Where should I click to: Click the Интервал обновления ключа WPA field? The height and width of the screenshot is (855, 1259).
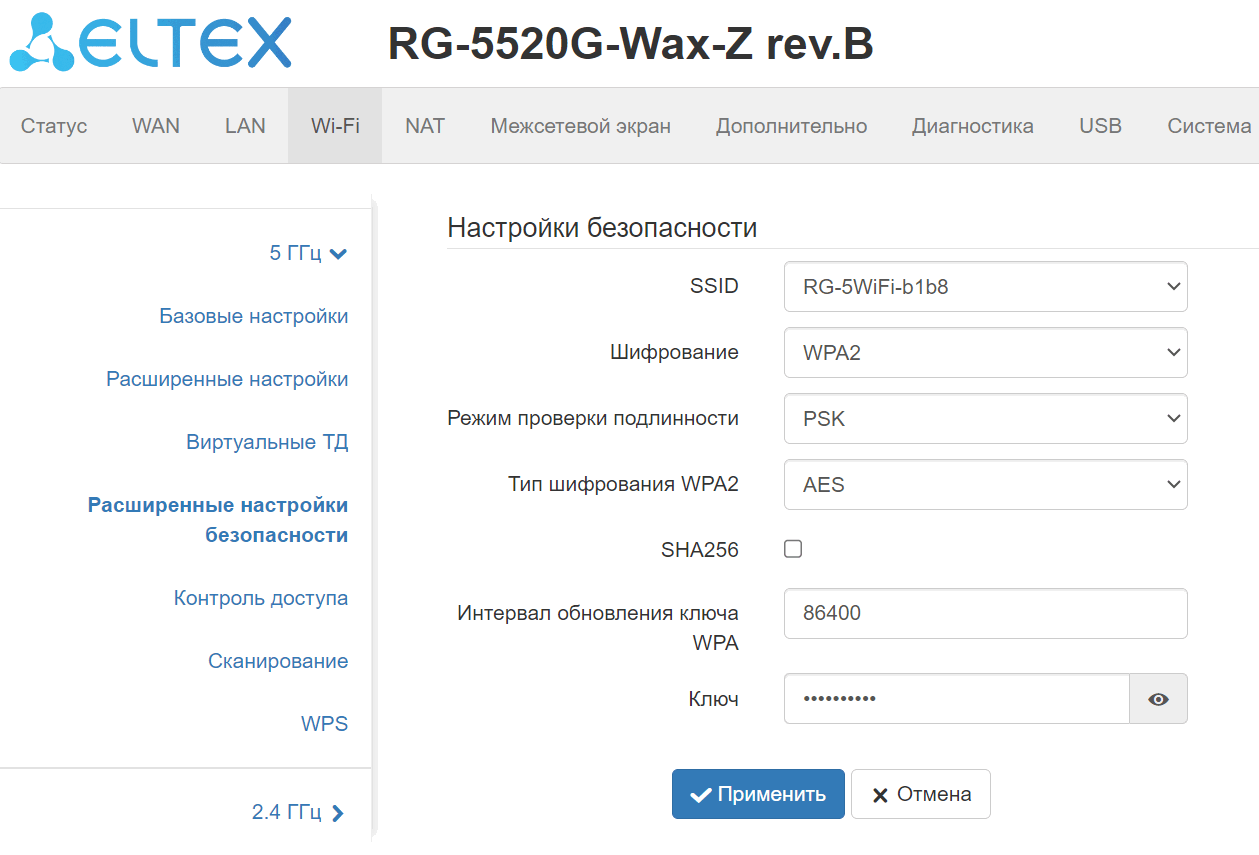click(985, 613)
